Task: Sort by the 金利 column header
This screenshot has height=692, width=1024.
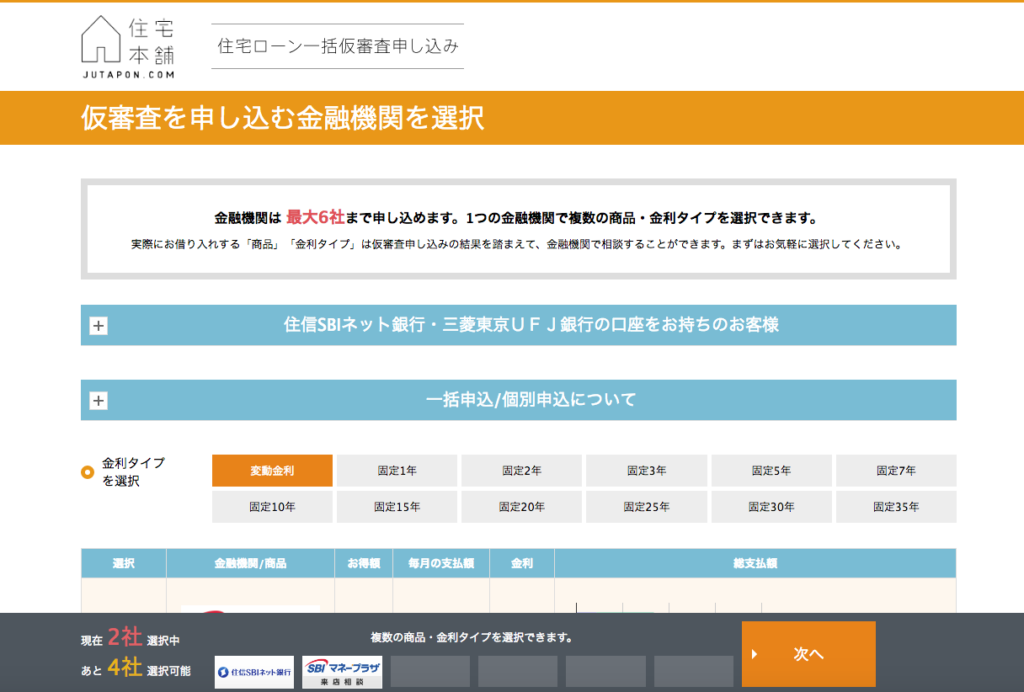Action: click(x=522, y=563)
